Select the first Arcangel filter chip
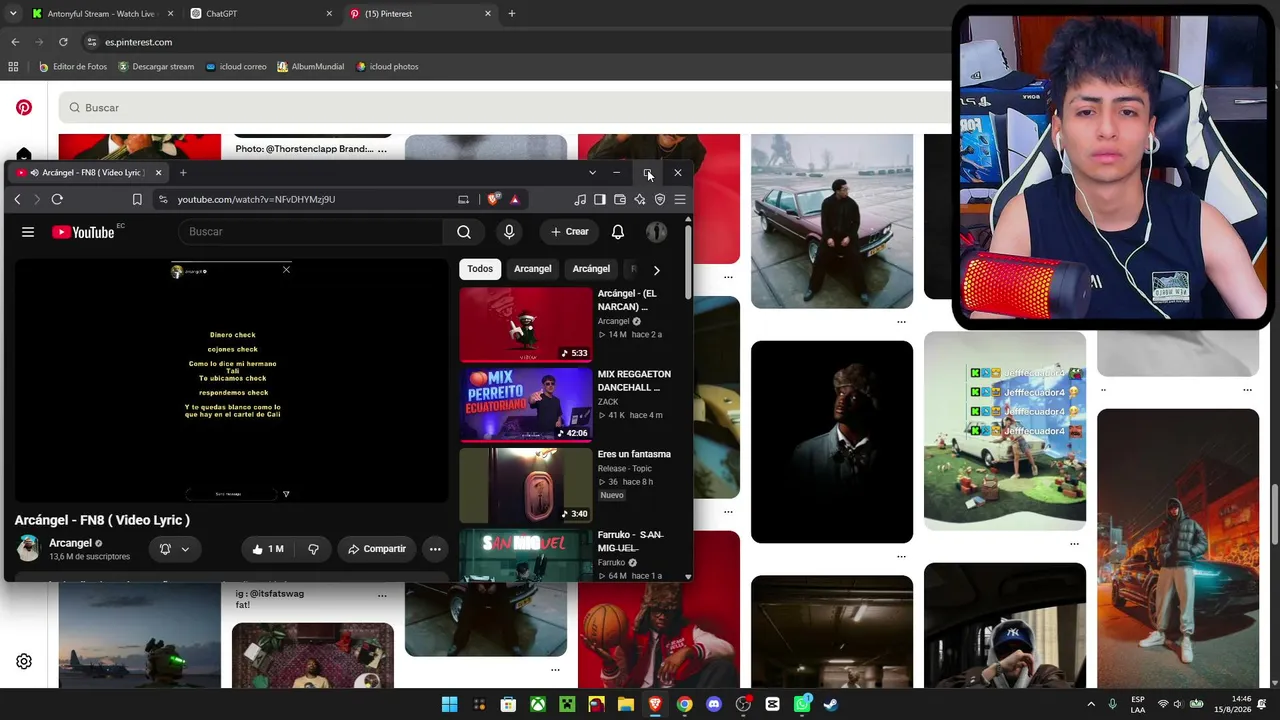Screen dimensions: 1280x720 pos(532,269)
